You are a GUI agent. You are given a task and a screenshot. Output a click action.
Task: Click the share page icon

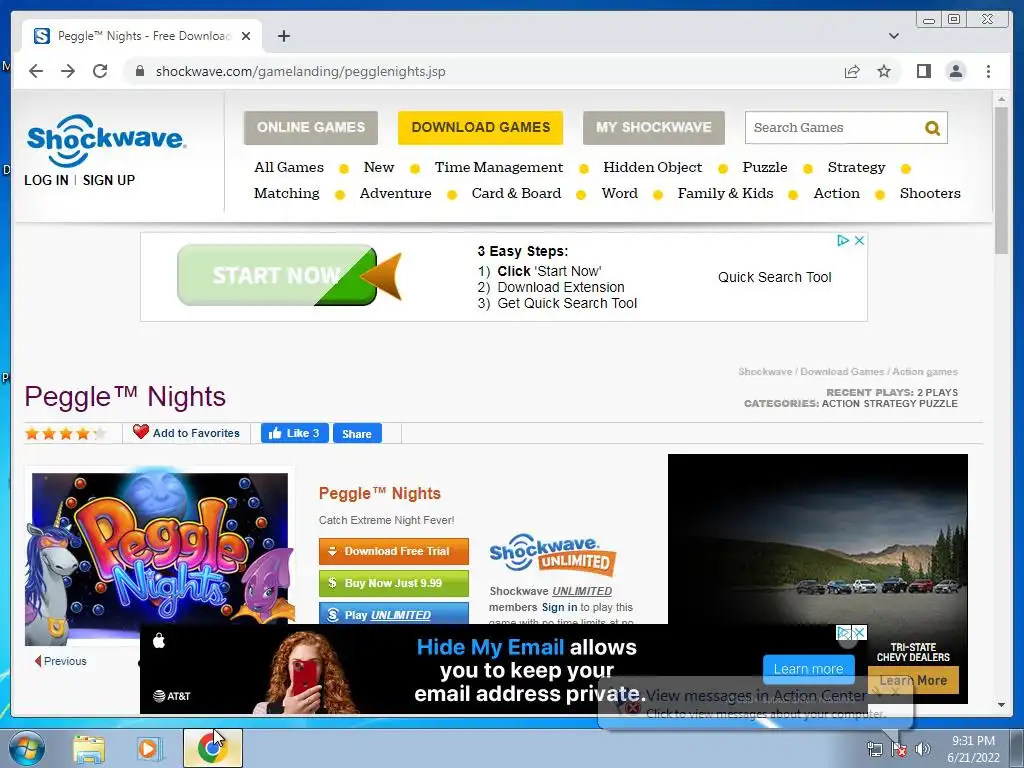(x=852, y=71)
